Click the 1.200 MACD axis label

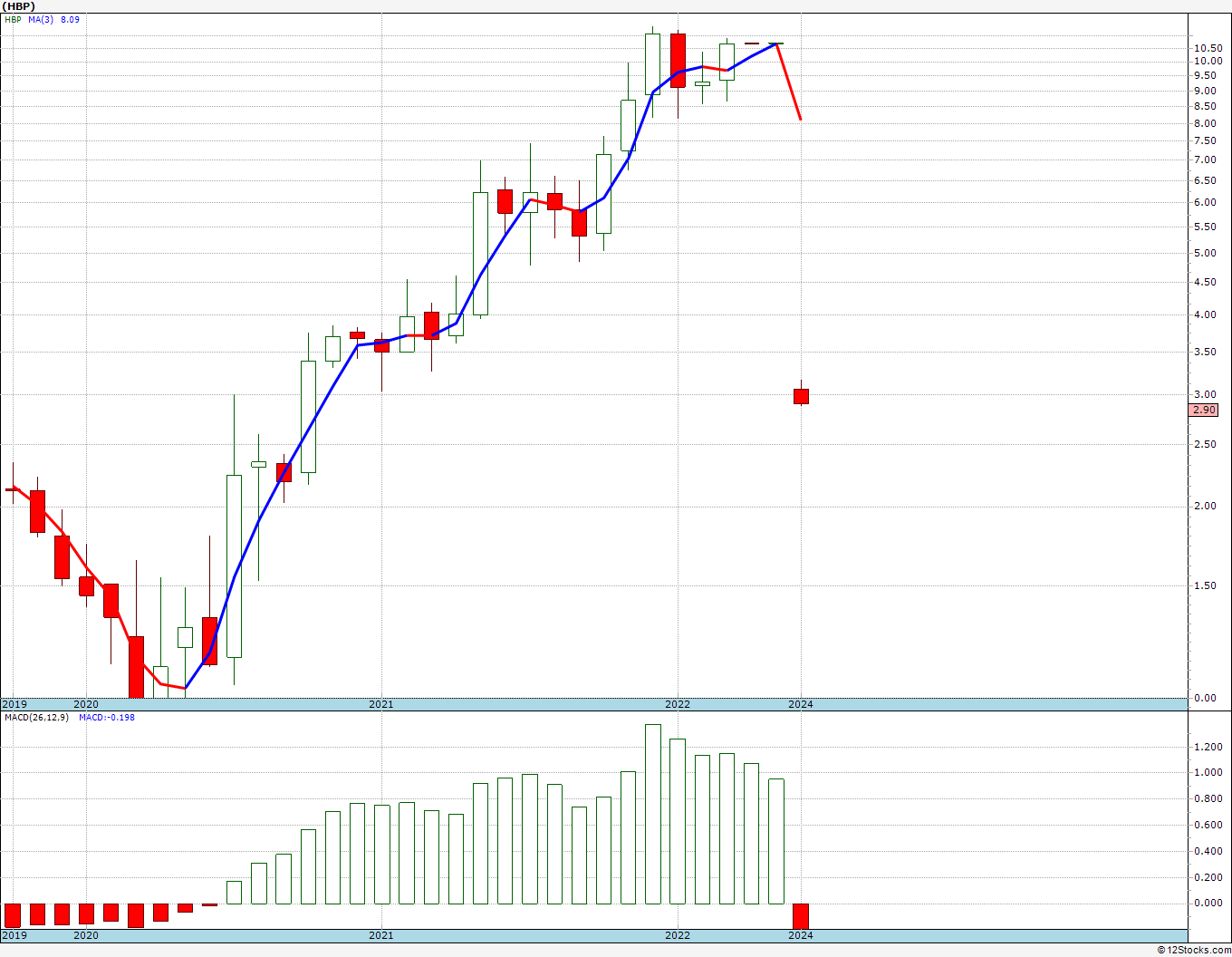[1208, 748]
